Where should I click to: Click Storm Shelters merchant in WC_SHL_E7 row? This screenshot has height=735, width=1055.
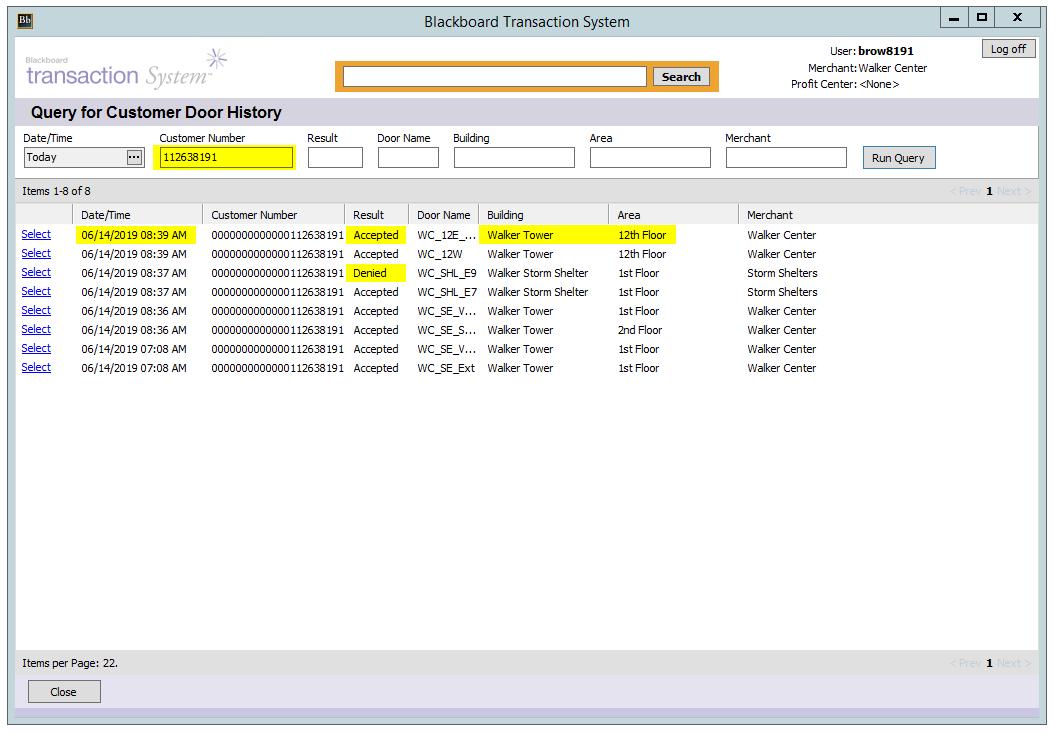(x=782, y=292)
